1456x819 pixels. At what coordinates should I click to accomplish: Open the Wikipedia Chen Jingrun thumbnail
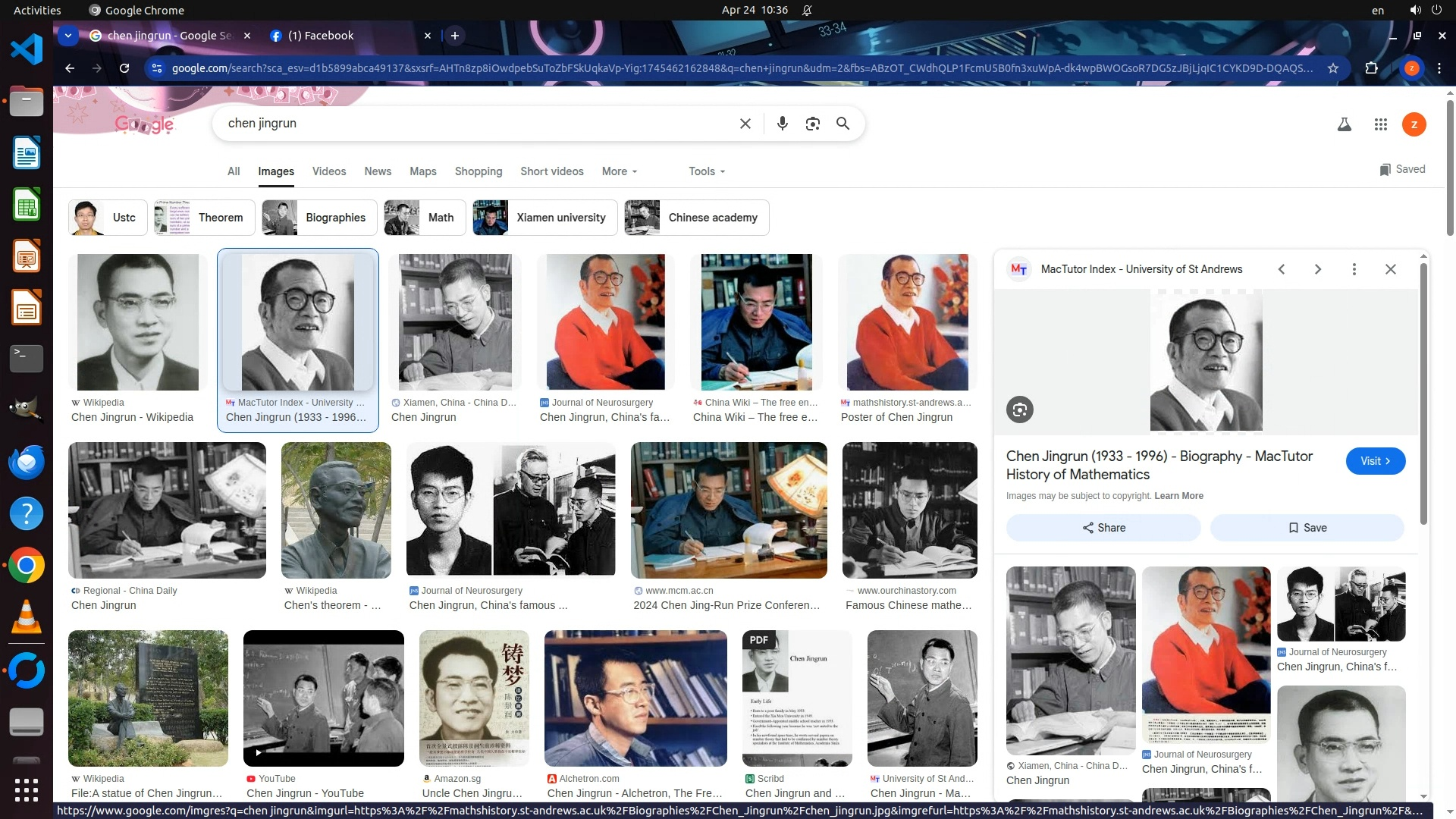pos(137,322)
